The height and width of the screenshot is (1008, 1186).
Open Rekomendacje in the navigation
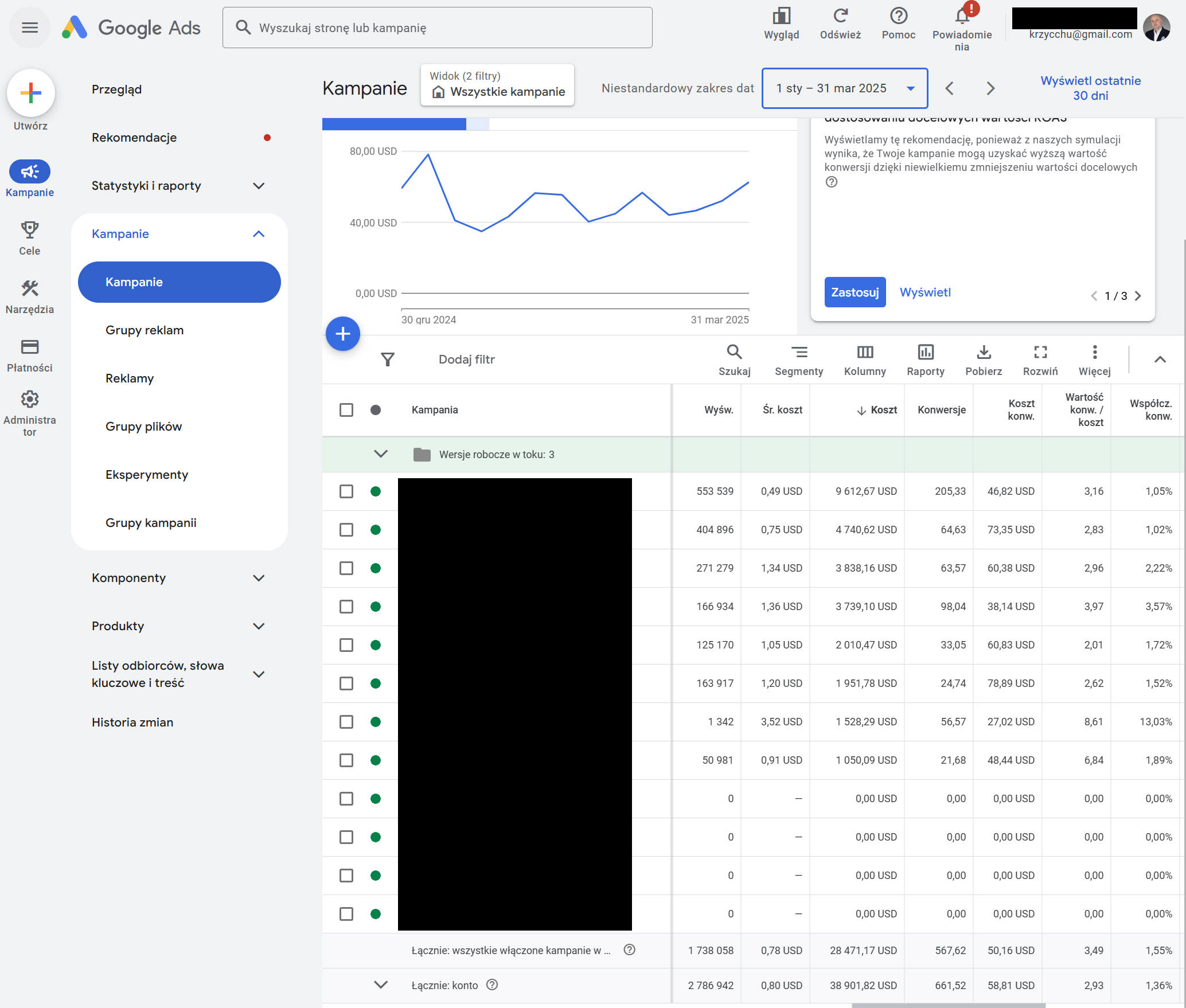click(x=134, y=138)
